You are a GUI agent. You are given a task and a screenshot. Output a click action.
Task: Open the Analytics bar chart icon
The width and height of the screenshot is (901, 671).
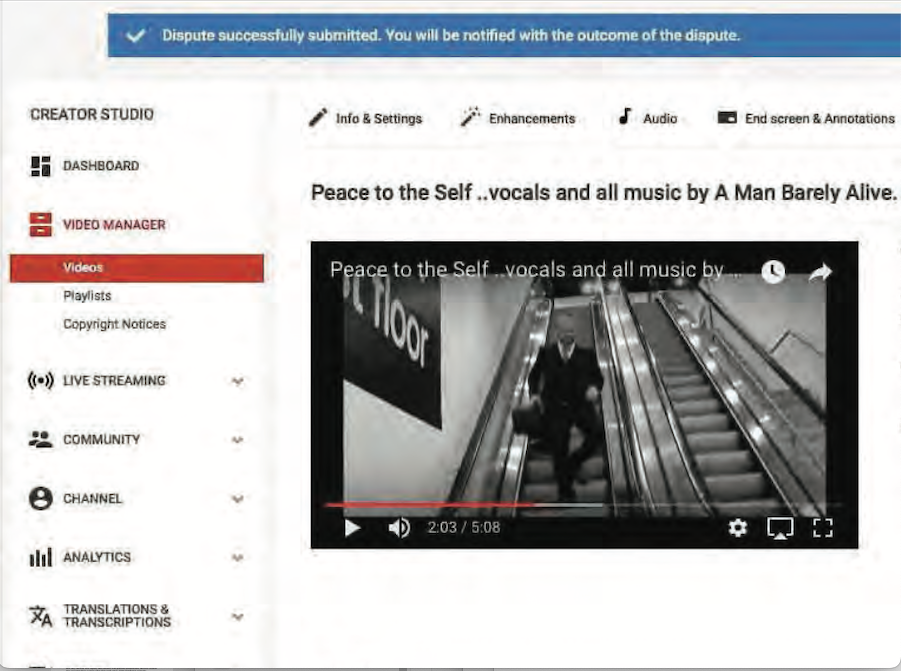(x=40, y=557)
